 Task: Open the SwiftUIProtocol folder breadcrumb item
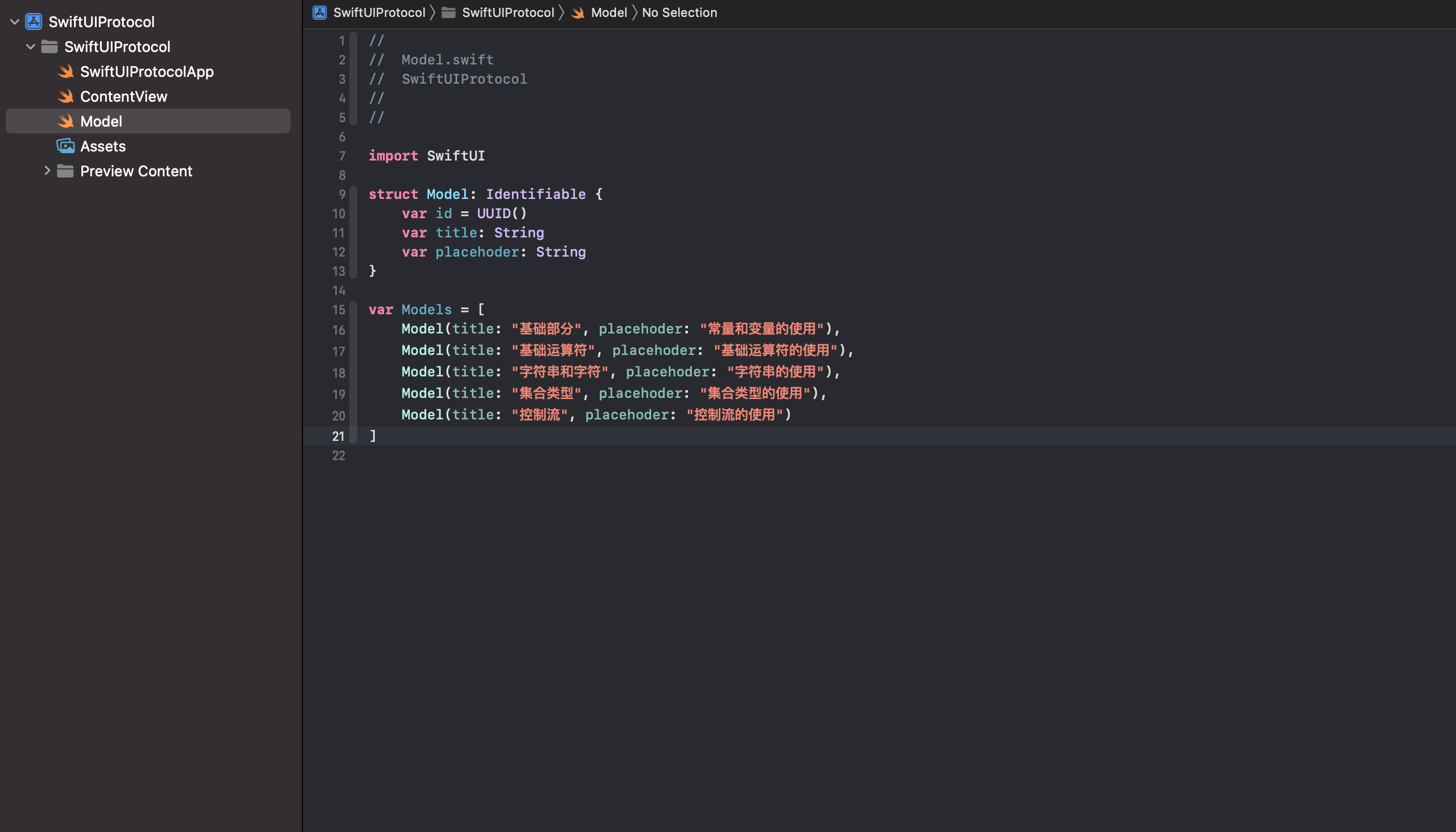coord(508,12)
